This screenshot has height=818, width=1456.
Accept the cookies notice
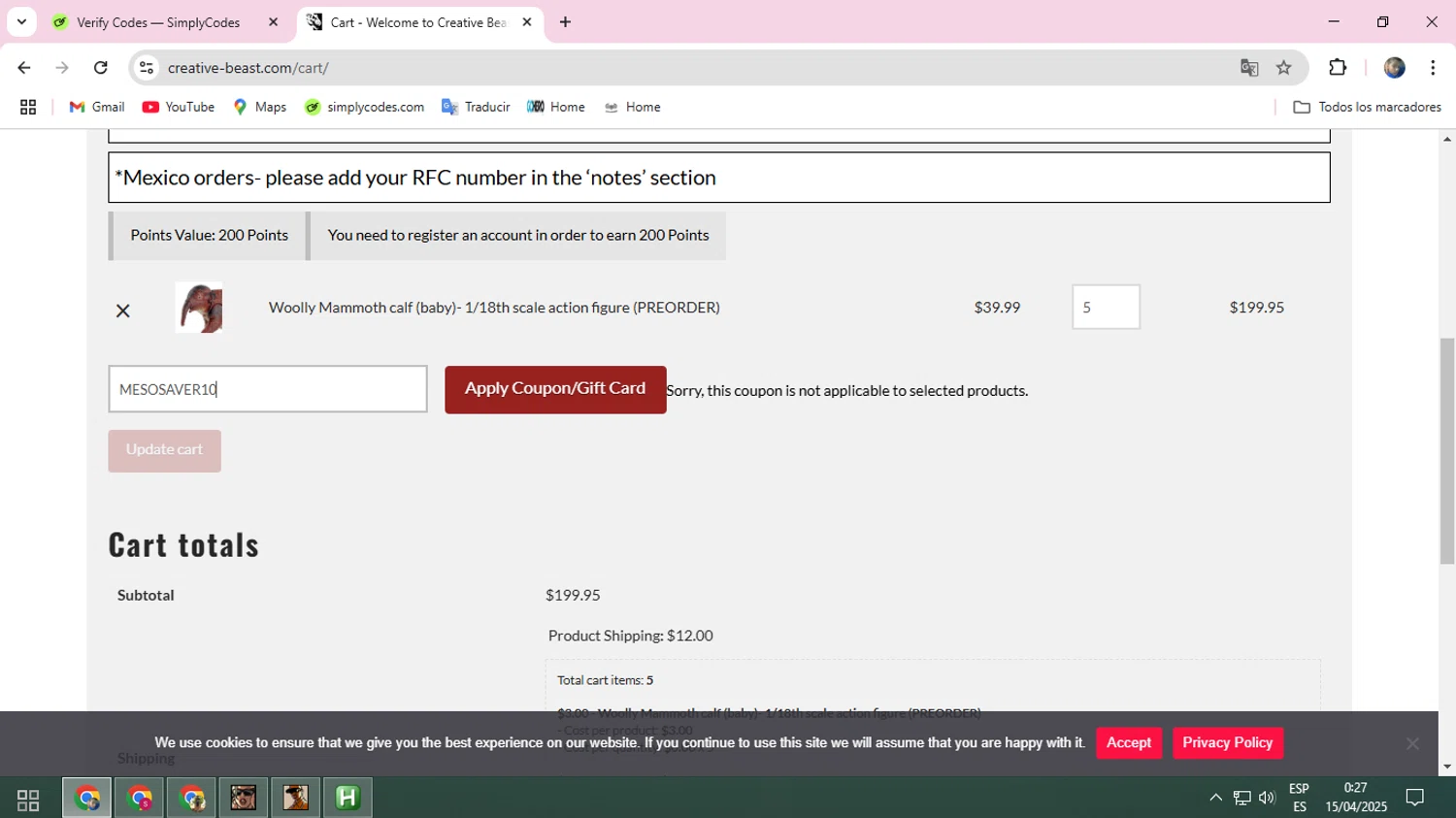(1129, 742)
